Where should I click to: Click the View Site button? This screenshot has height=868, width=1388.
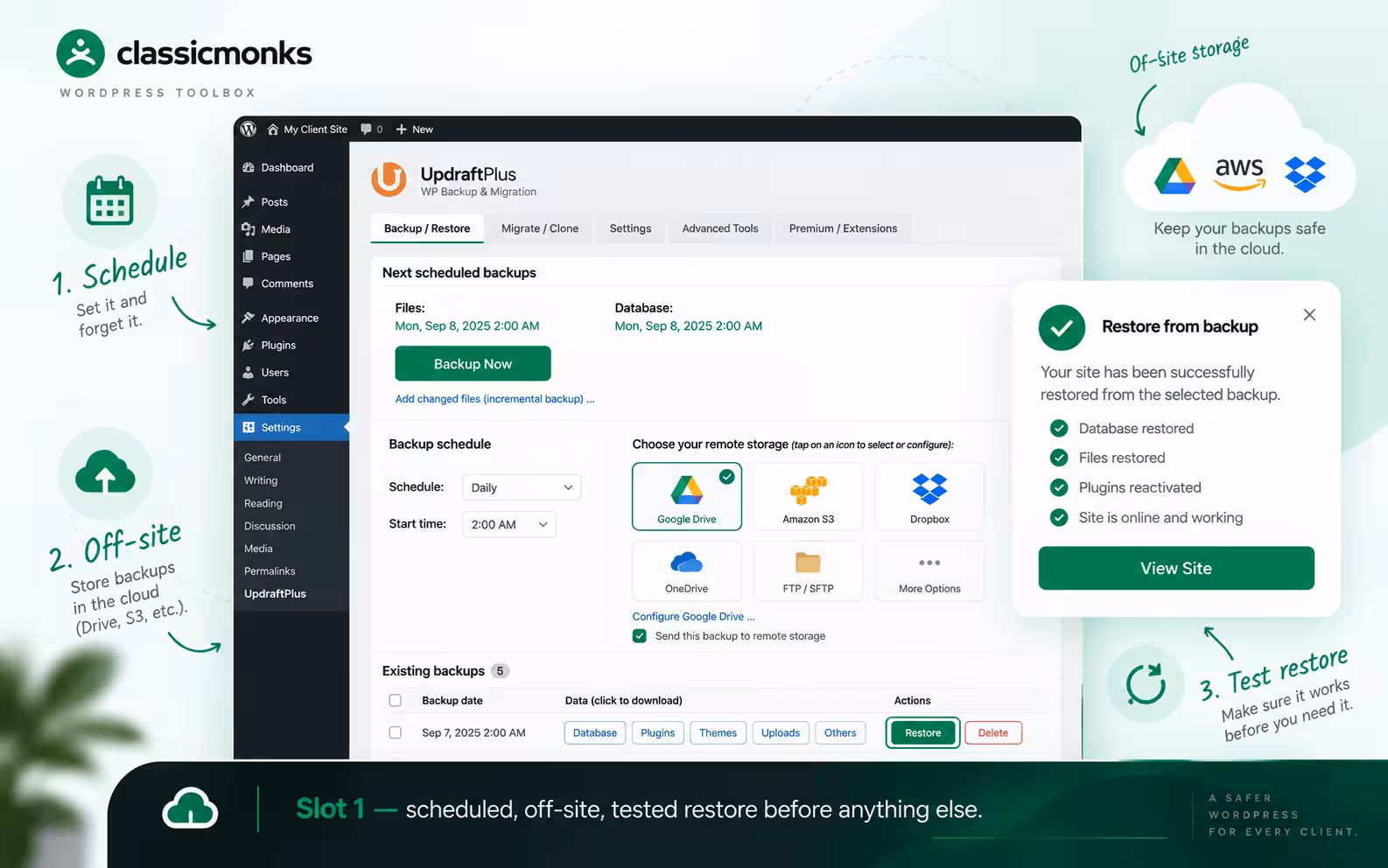click(x=1176, y=568)
